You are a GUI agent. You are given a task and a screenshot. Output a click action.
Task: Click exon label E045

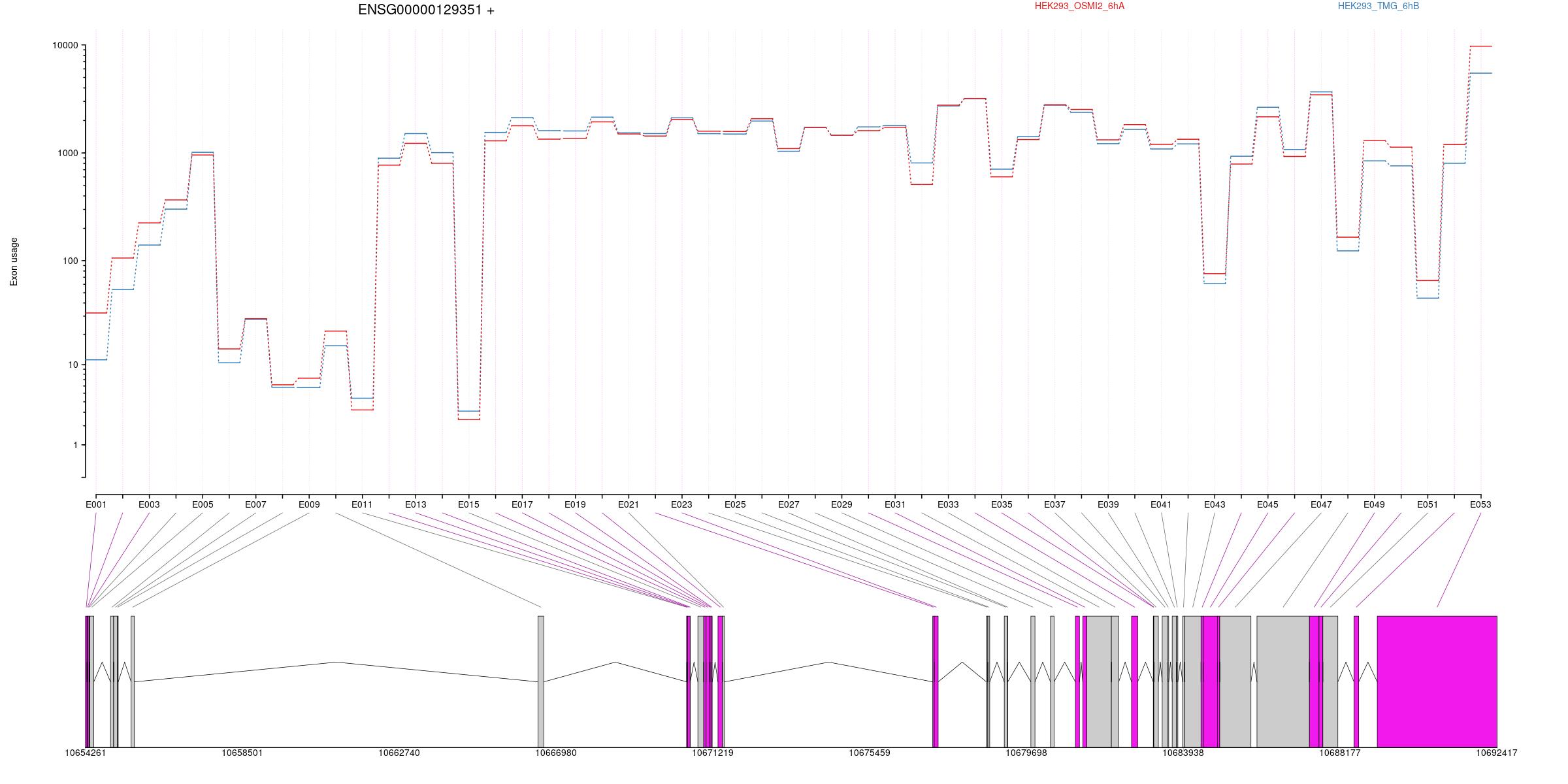coord(1267,505)
